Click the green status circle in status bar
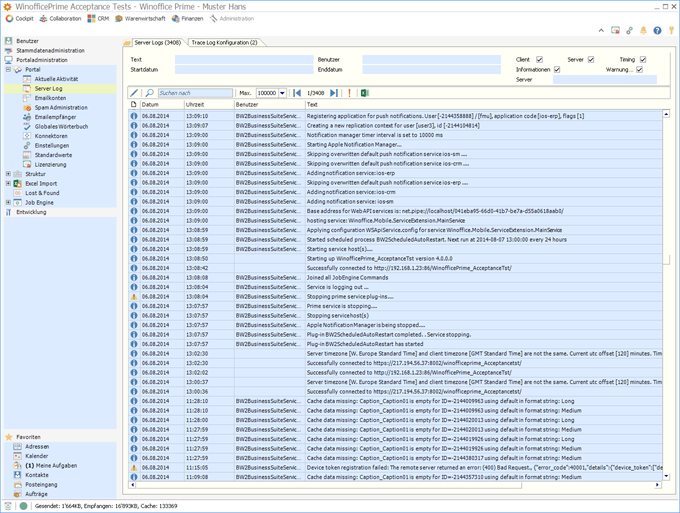The image size is (680, 513). click(23, 506)
